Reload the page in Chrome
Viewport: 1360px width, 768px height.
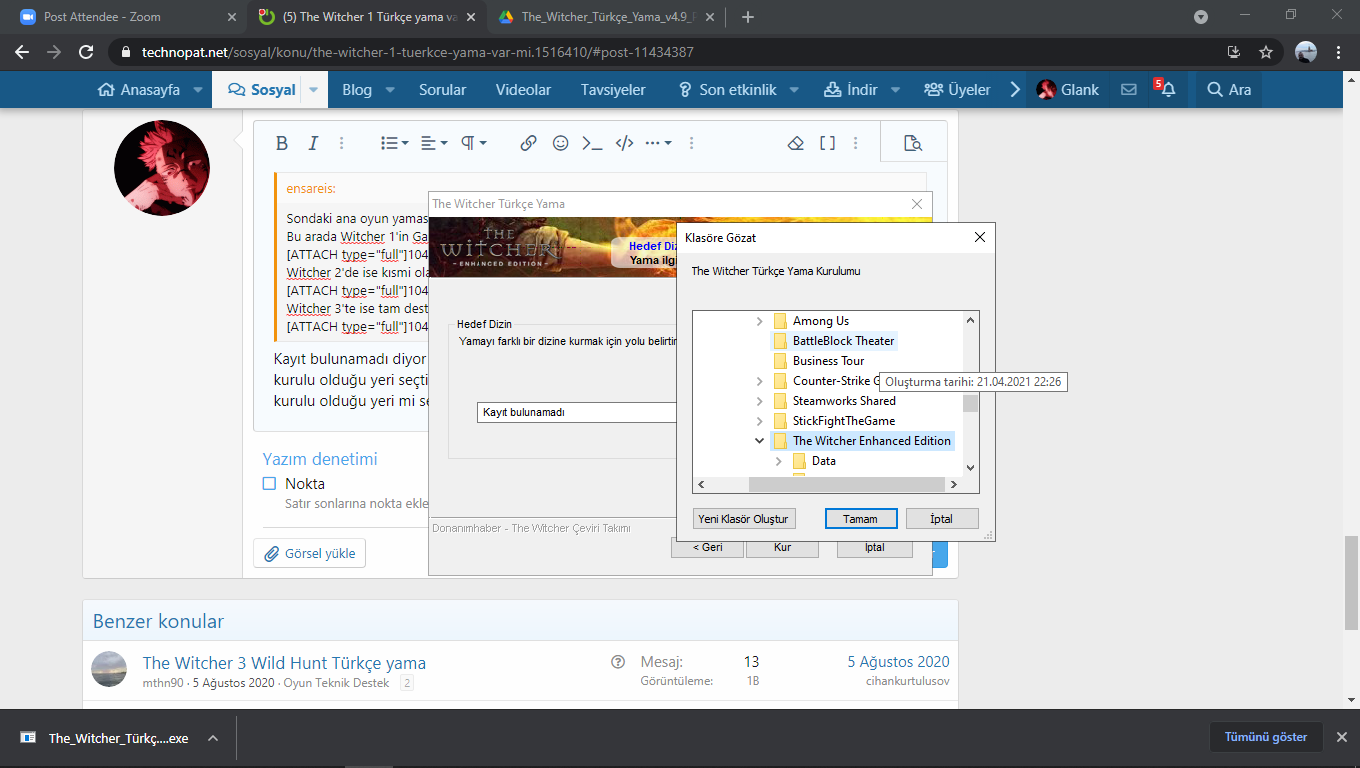[86, 52]
